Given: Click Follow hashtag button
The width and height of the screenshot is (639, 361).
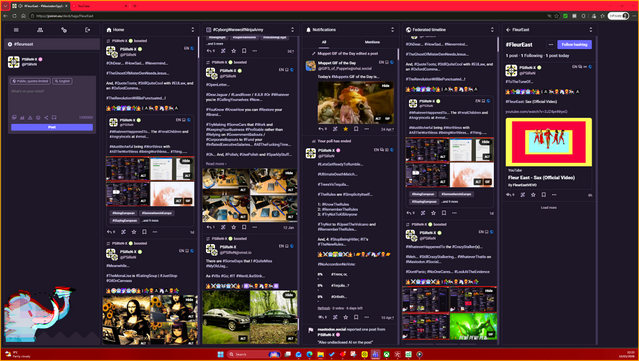Looking at the screenshot, I should pos(574,44).
